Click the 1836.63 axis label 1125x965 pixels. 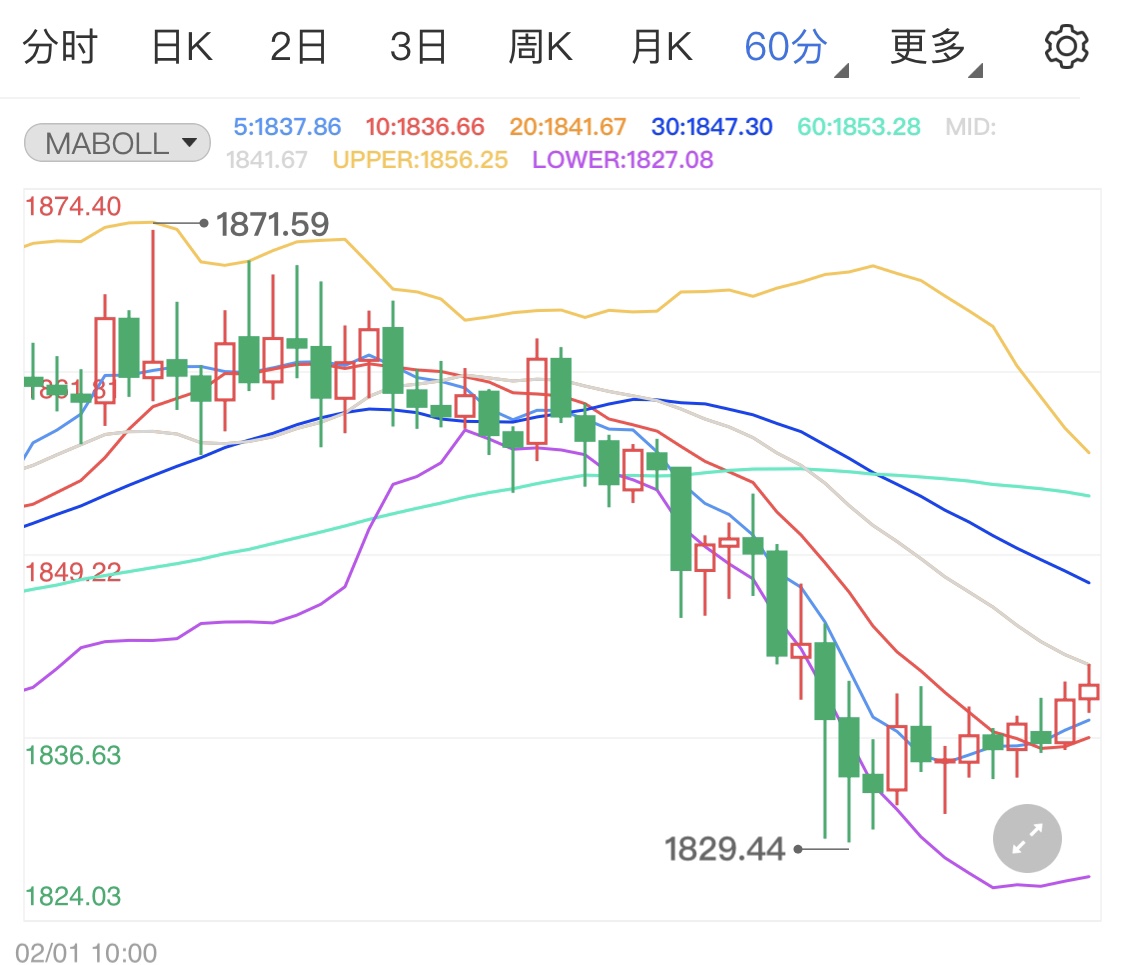[73, 755]
